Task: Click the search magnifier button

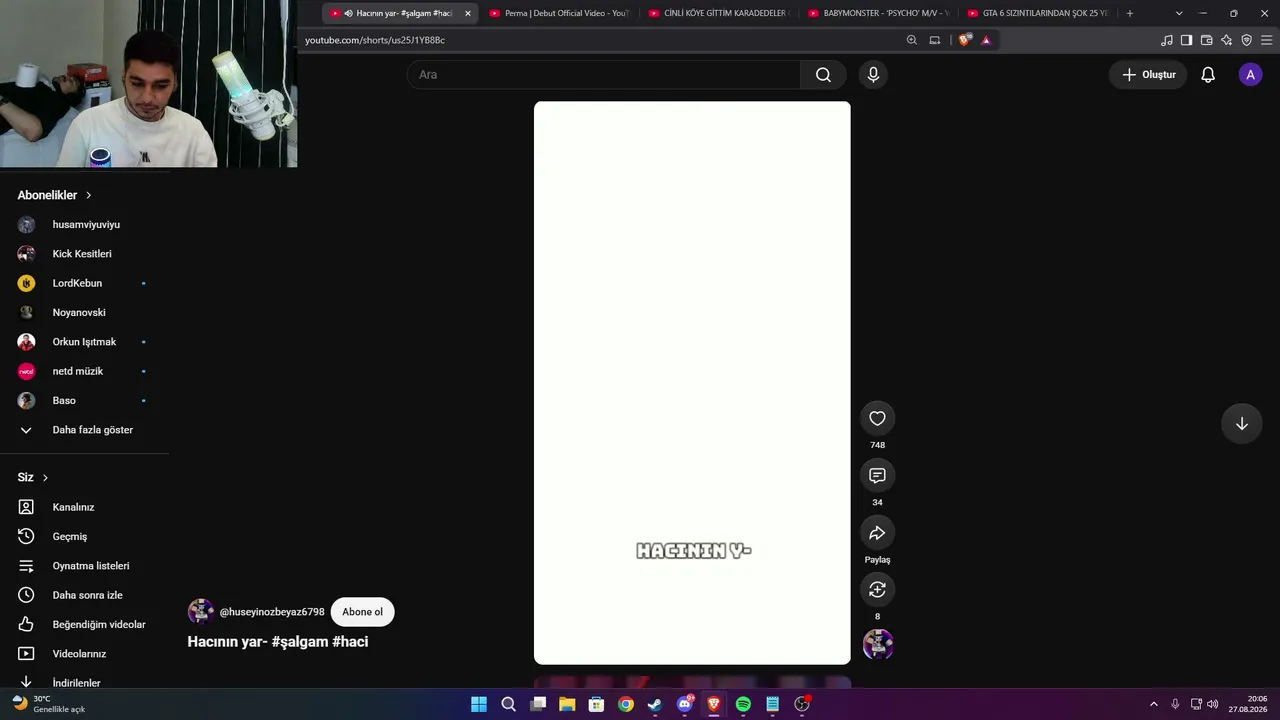Action: (823, 75)
